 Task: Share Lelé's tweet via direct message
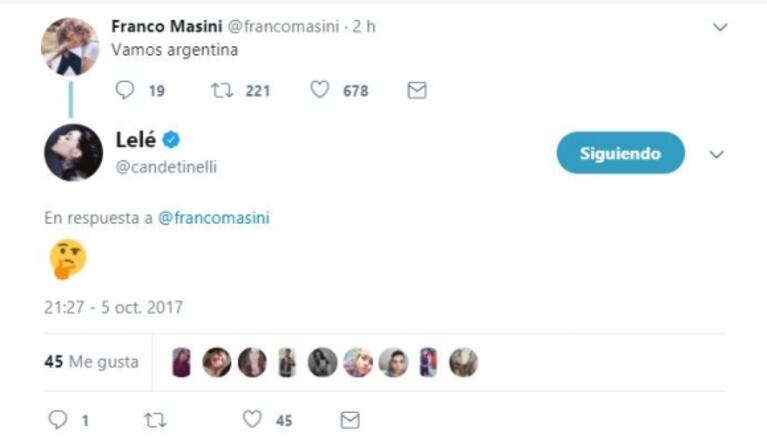pyautogui.click(x=350, y=420)
